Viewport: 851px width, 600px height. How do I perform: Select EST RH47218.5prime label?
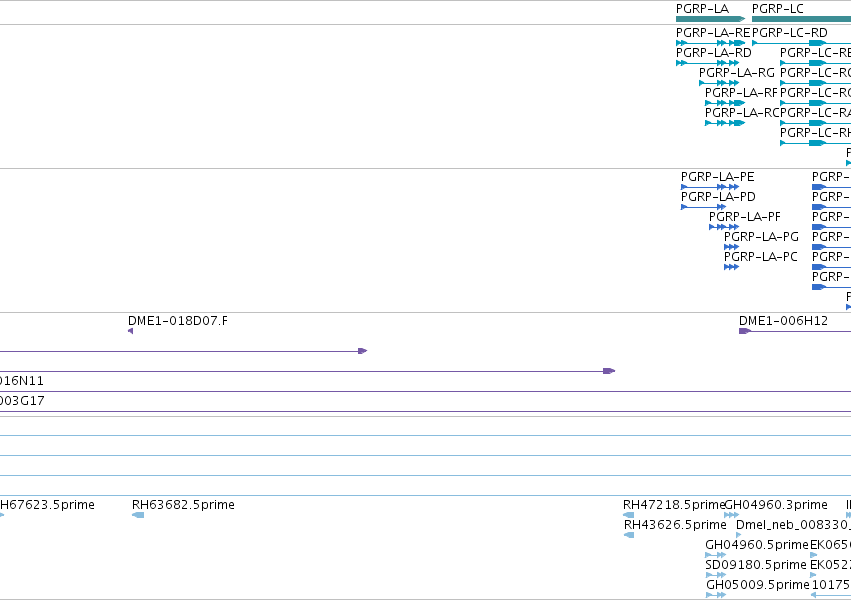click(674, 505)
